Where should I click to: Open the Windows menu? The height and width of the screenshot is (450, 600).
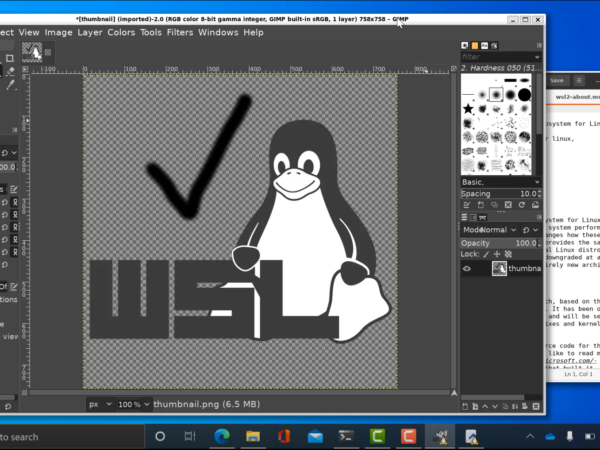(x=218, y=33)
